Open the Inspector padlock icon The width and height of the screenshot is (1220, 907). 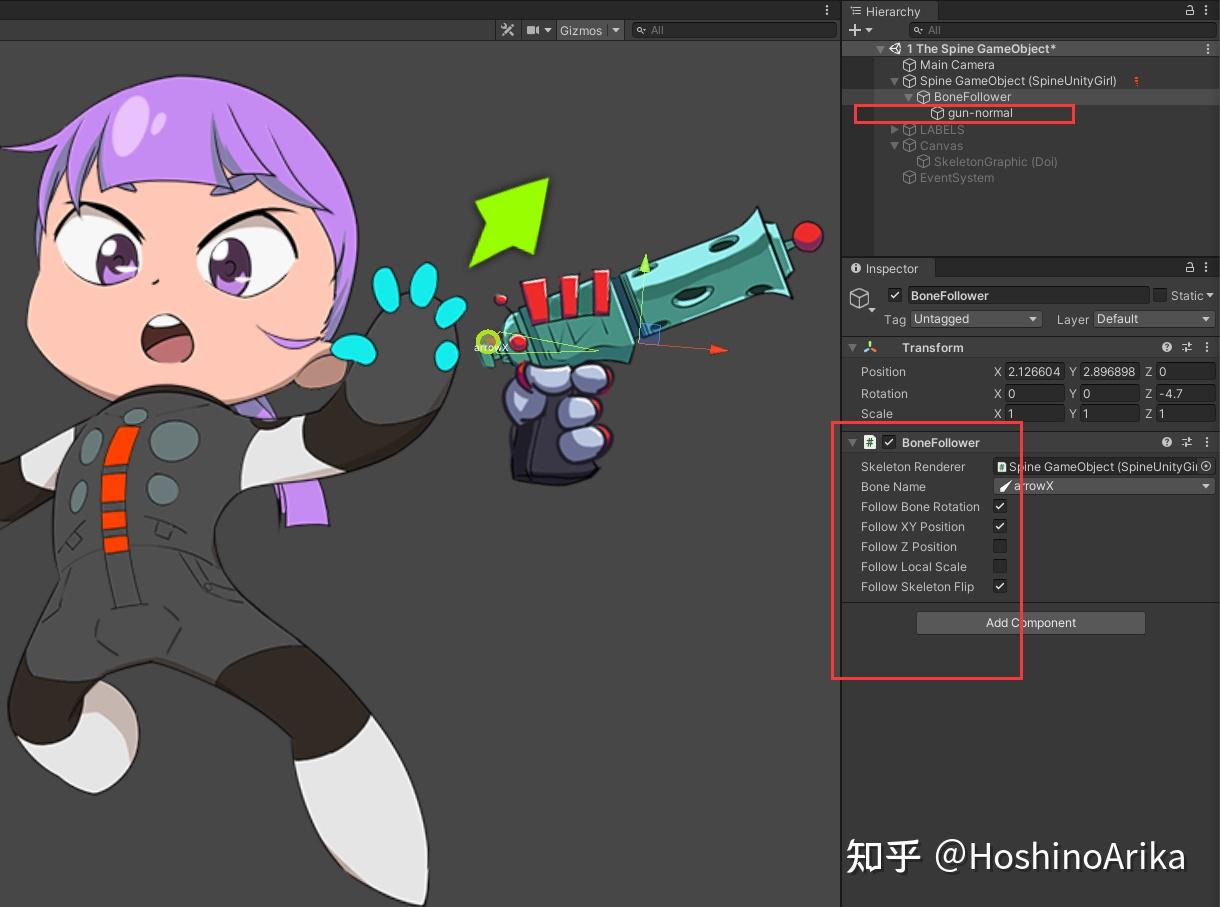coord(1188,267)
